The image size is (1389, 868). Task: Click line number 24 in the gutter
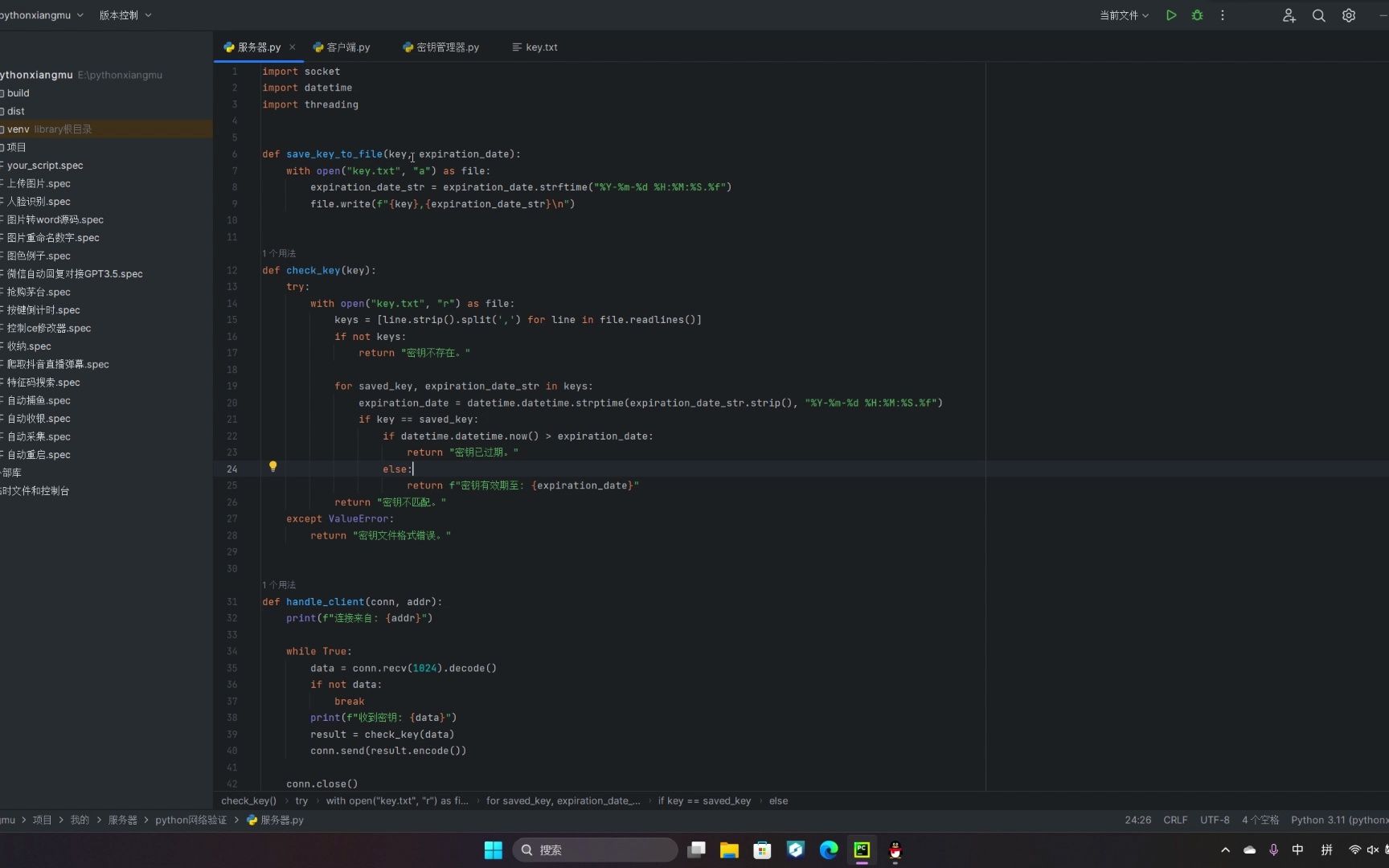(231, 469)
